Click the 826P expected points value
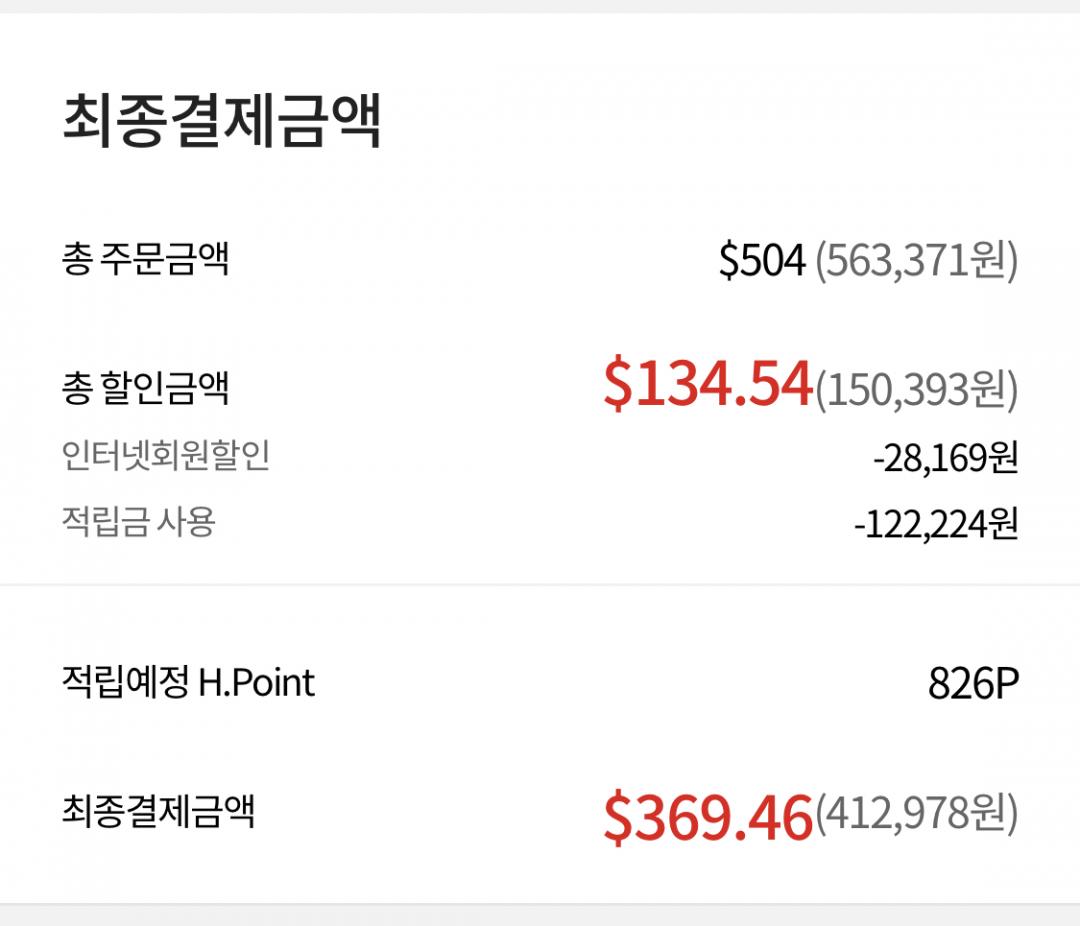This screenshot has width=1080, height=926. [972, 684]
